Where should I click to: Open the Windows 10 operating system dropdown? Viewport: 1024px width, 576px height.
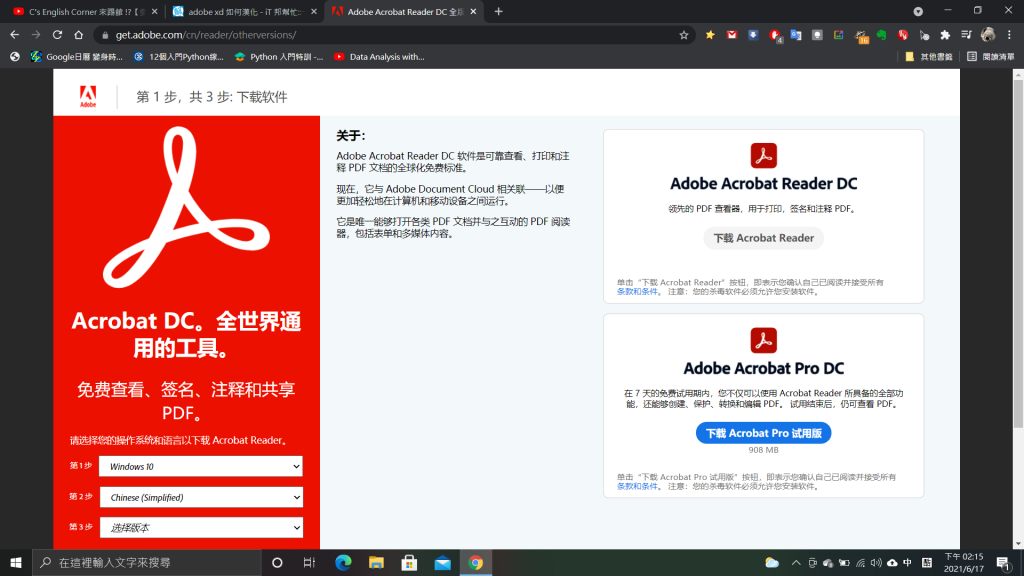(x=201, y=466)
